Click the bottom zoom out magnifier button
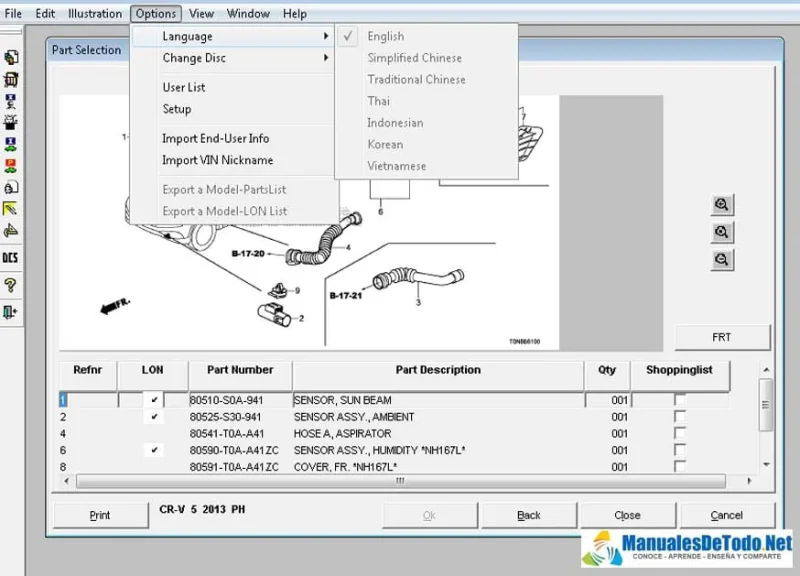800x576 pixels. pos(721,259)
